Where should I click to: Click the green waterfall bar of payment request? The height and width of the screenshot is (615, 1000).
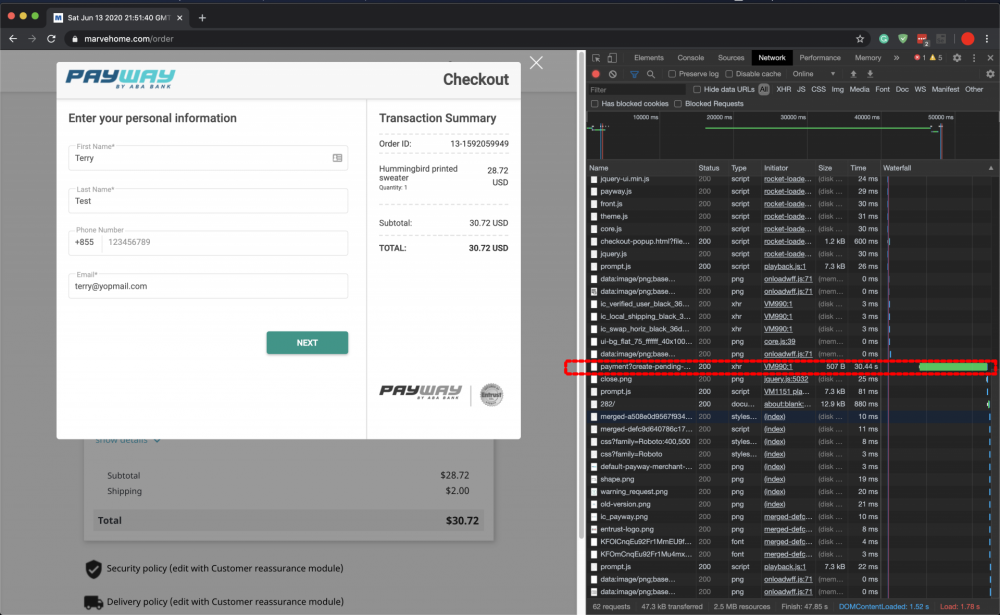click(953, 367)
